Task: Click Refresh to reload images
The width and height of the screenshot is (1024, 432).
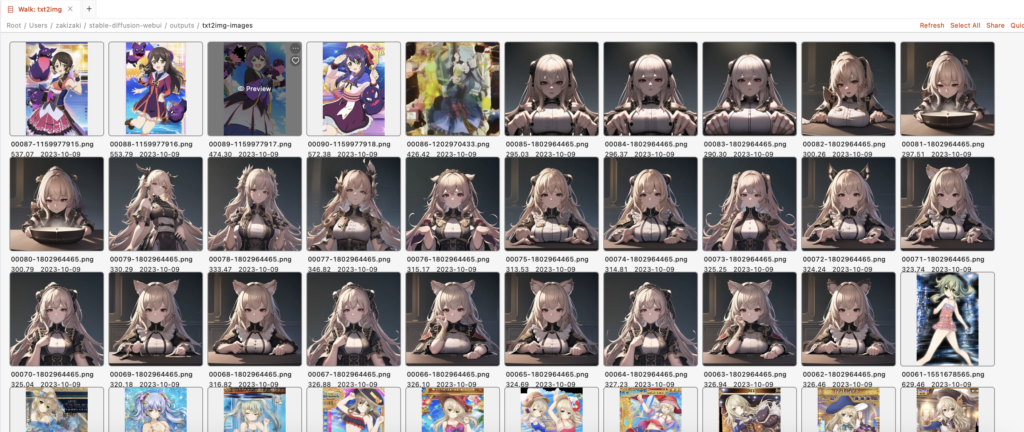Action: (x=931, y=25)
